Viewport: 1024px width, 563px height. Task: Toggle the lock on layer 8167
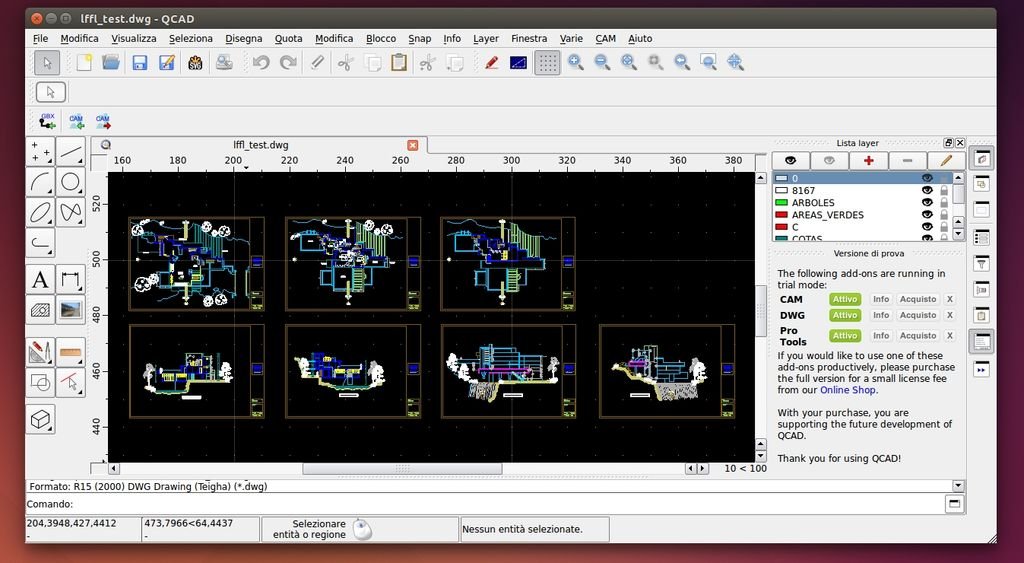click(943, 190)
